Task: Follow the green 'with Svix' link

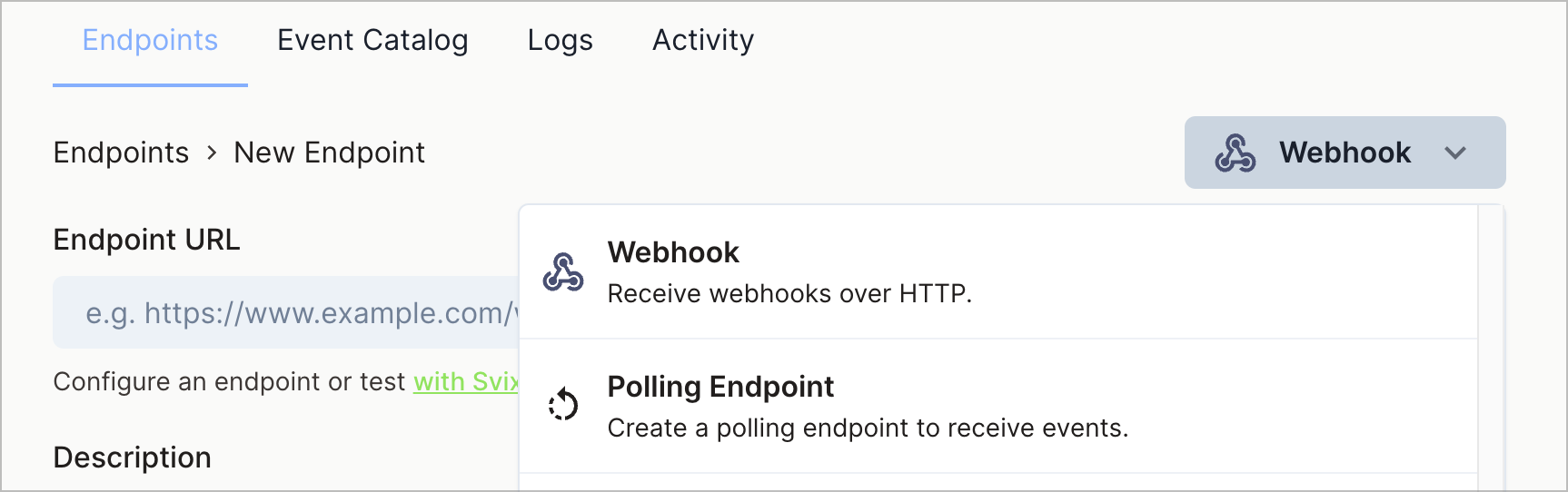Action: pyautogui.click(x=466, y=381)
